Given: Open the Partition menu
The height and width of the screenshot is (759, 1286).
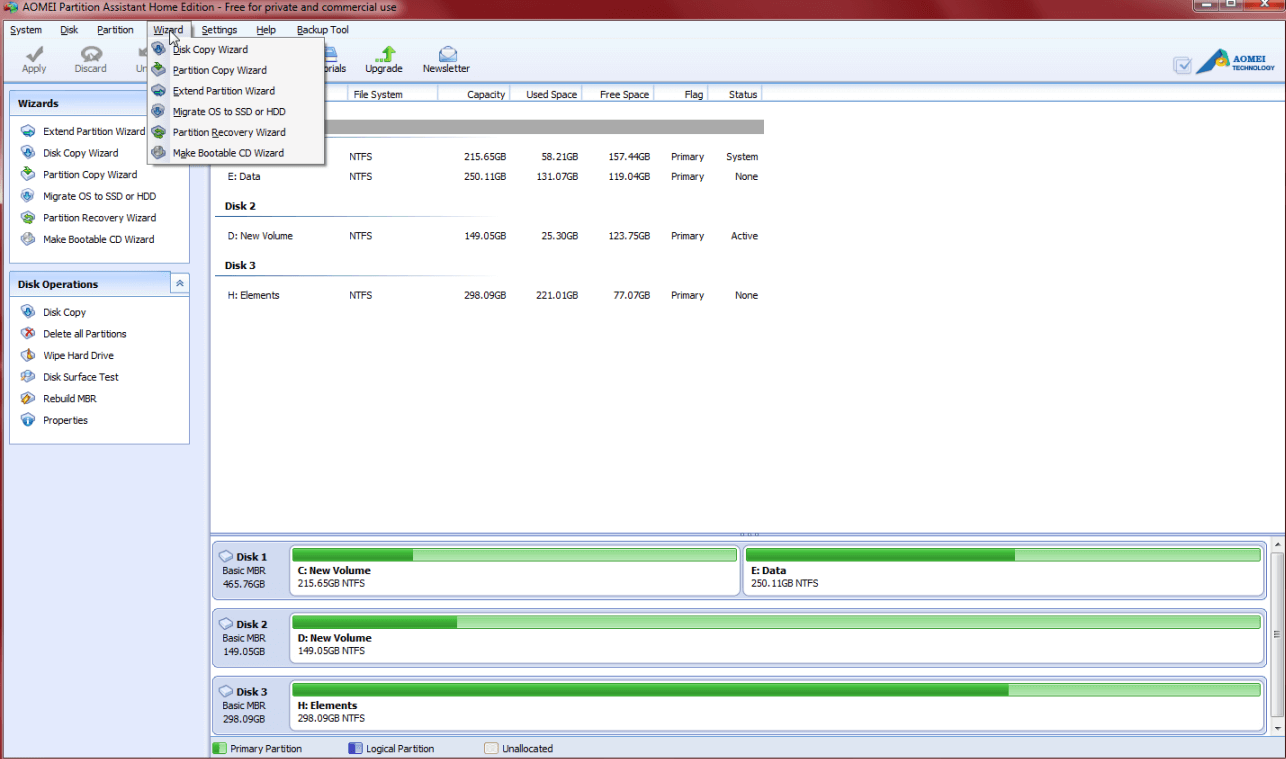Looking at the screenshot, I should 115,30.
